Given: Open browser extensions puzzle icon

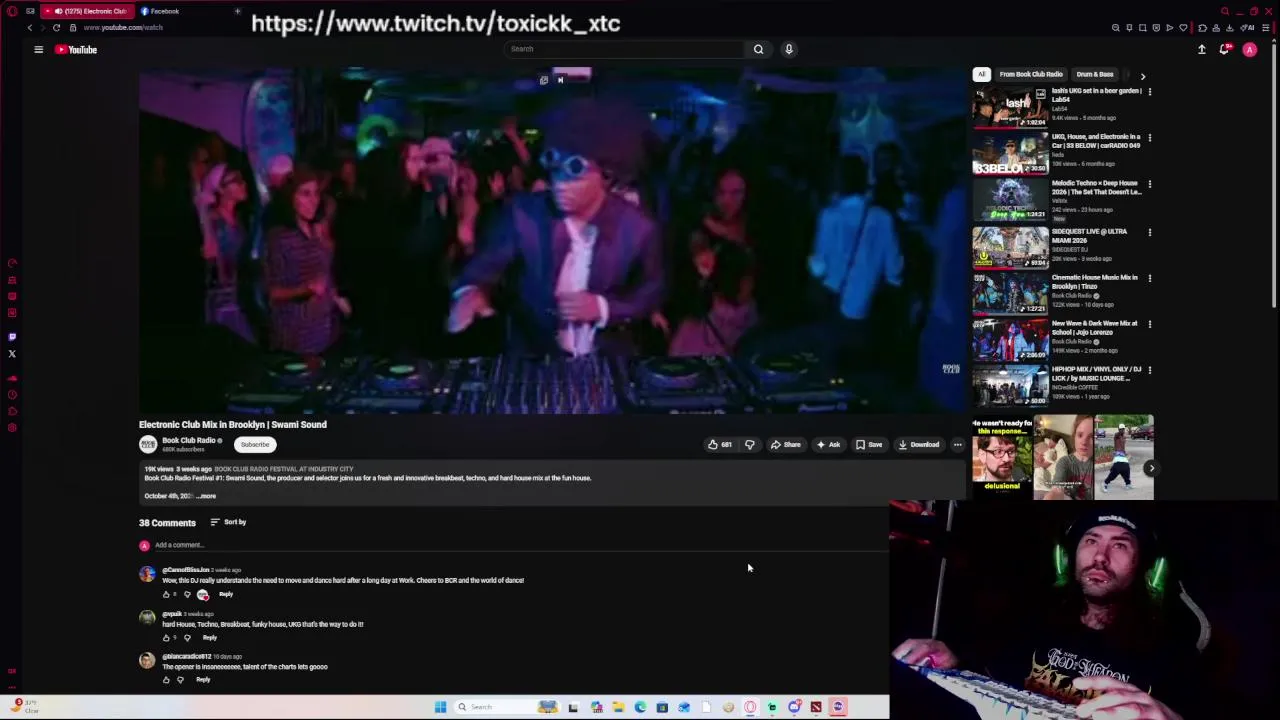Looking at the screenshot, I should [x=1202, y=28].
